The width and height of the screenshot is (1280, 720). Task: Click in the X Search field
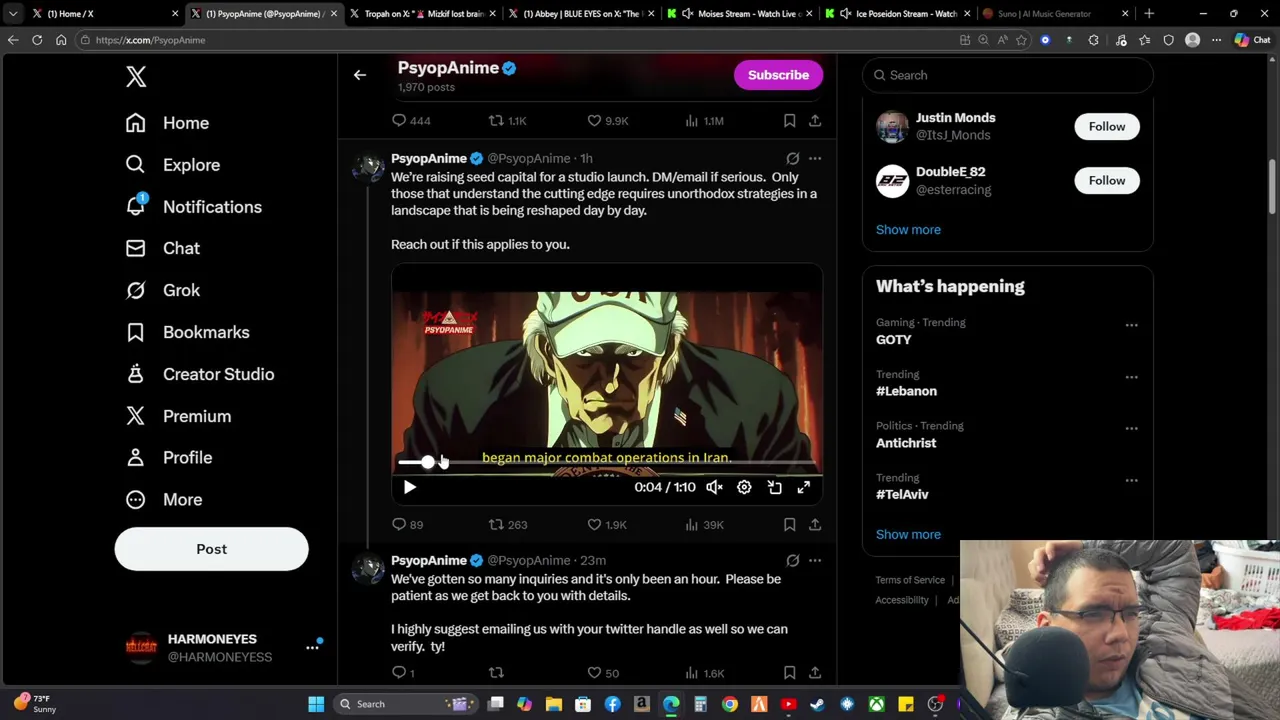(x=1007, y=75)
